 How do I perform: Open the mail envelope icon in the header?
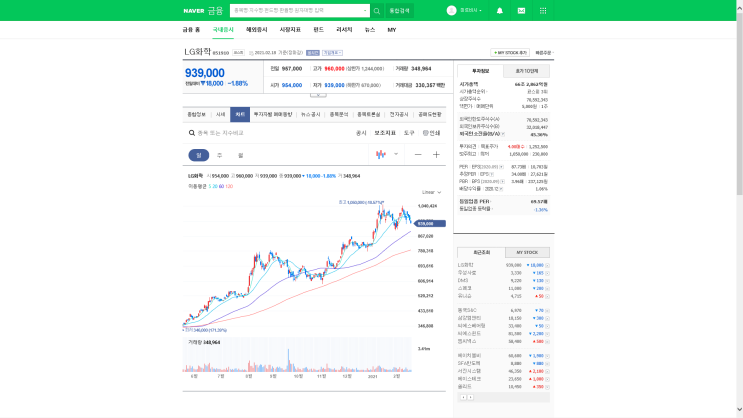point(521,10)
